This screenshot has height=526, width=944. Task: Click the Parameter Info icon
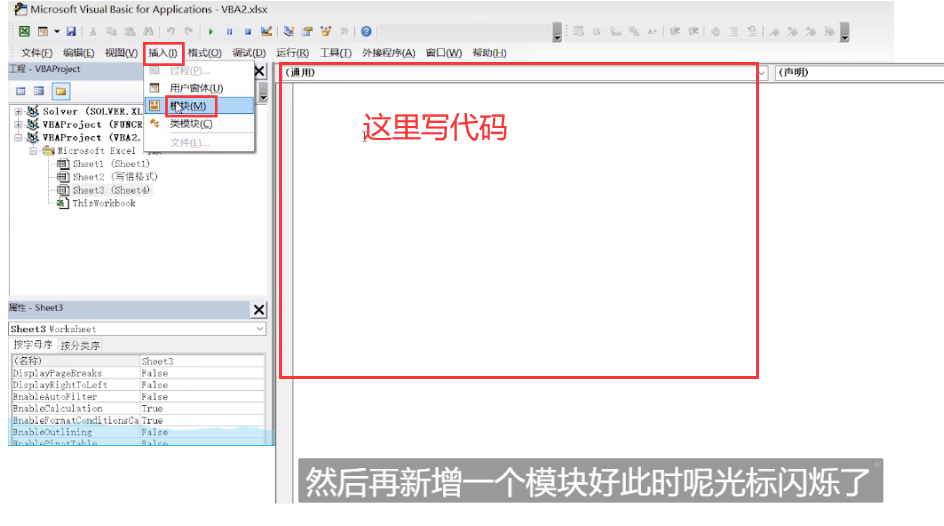[x=634, y=31]
